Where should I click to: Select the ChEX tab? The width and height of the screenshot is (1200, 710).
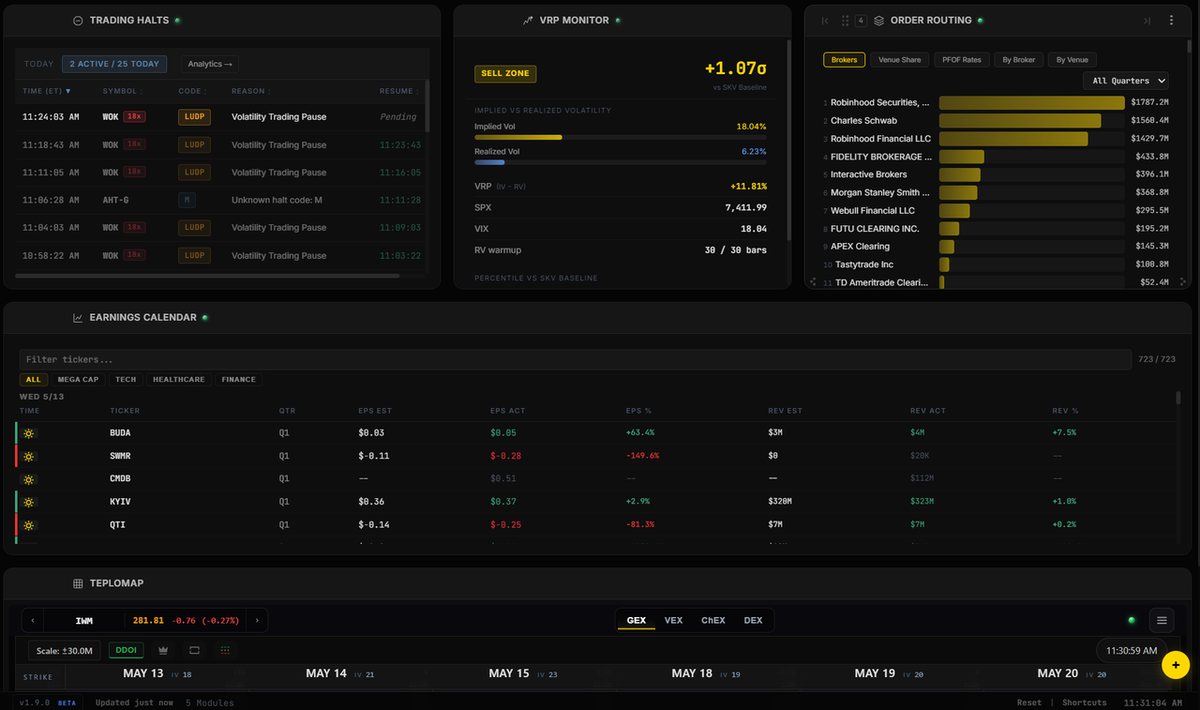(x=713, y=621)
